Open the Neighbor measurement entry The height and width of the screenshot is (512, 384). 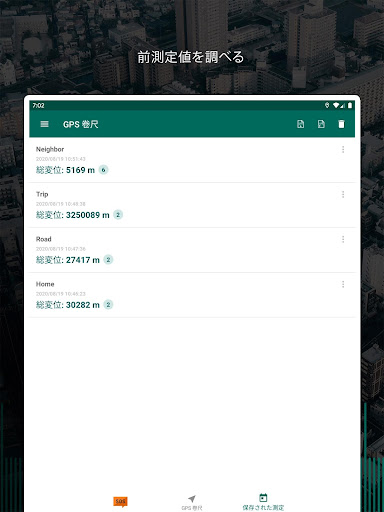tap(192, 160)
